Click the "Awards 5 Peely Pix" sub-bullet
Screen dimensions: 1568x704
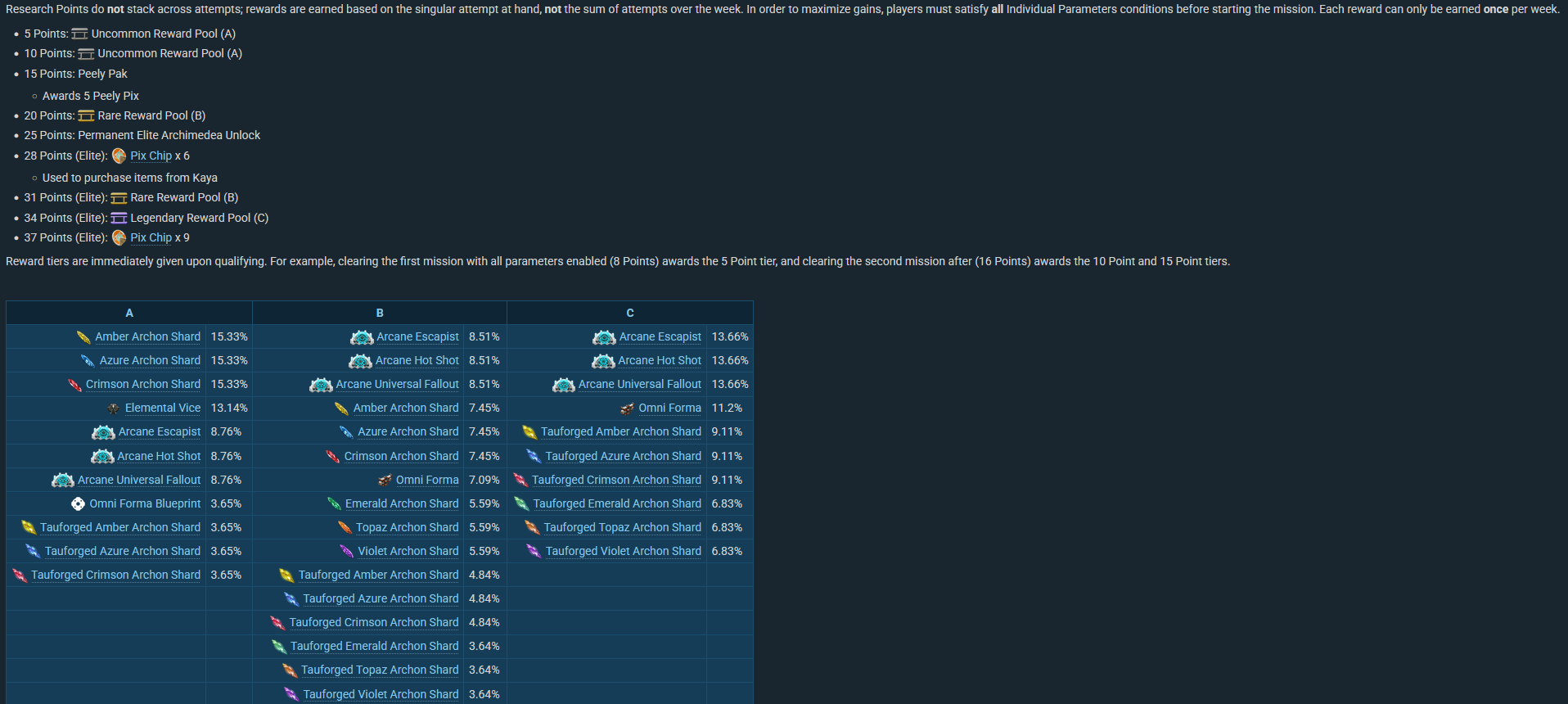[91, 96]
